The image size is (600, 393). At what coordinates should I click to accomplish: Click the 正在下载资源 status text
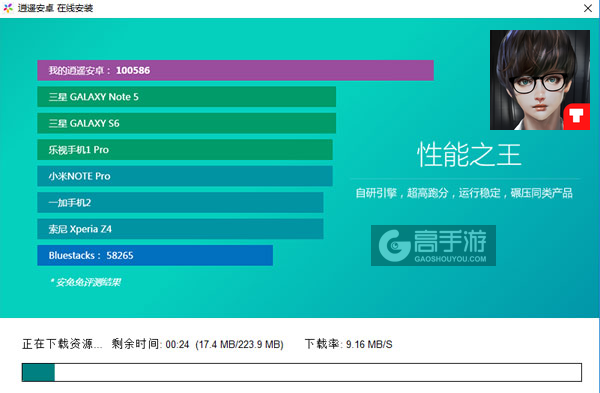pos(62,344)
